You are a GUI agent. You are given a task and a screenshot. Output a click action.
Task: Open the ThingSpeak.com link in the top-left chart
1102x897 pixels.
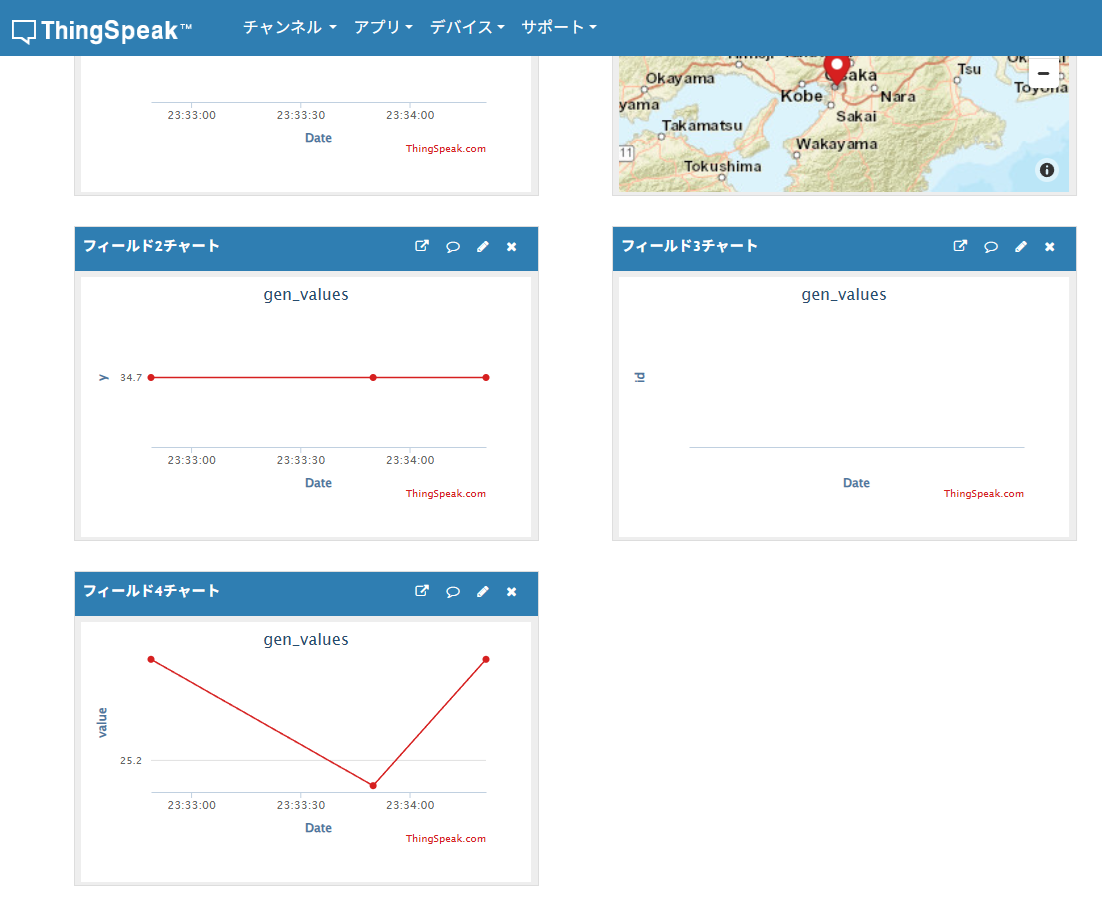[446, 148]
